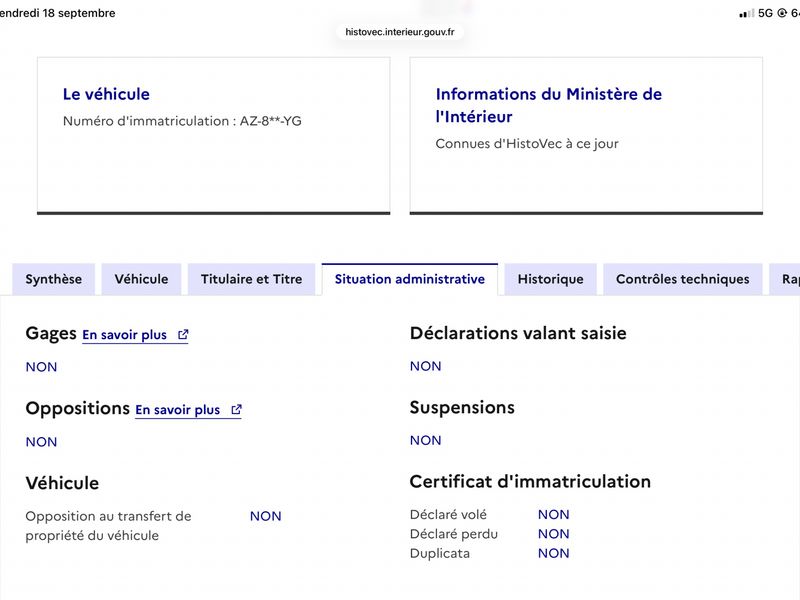Viewport: 800px width, 600px height.
Task: Click Informations du Ministère de l'Intérieur heading
Action: (548, 105)
